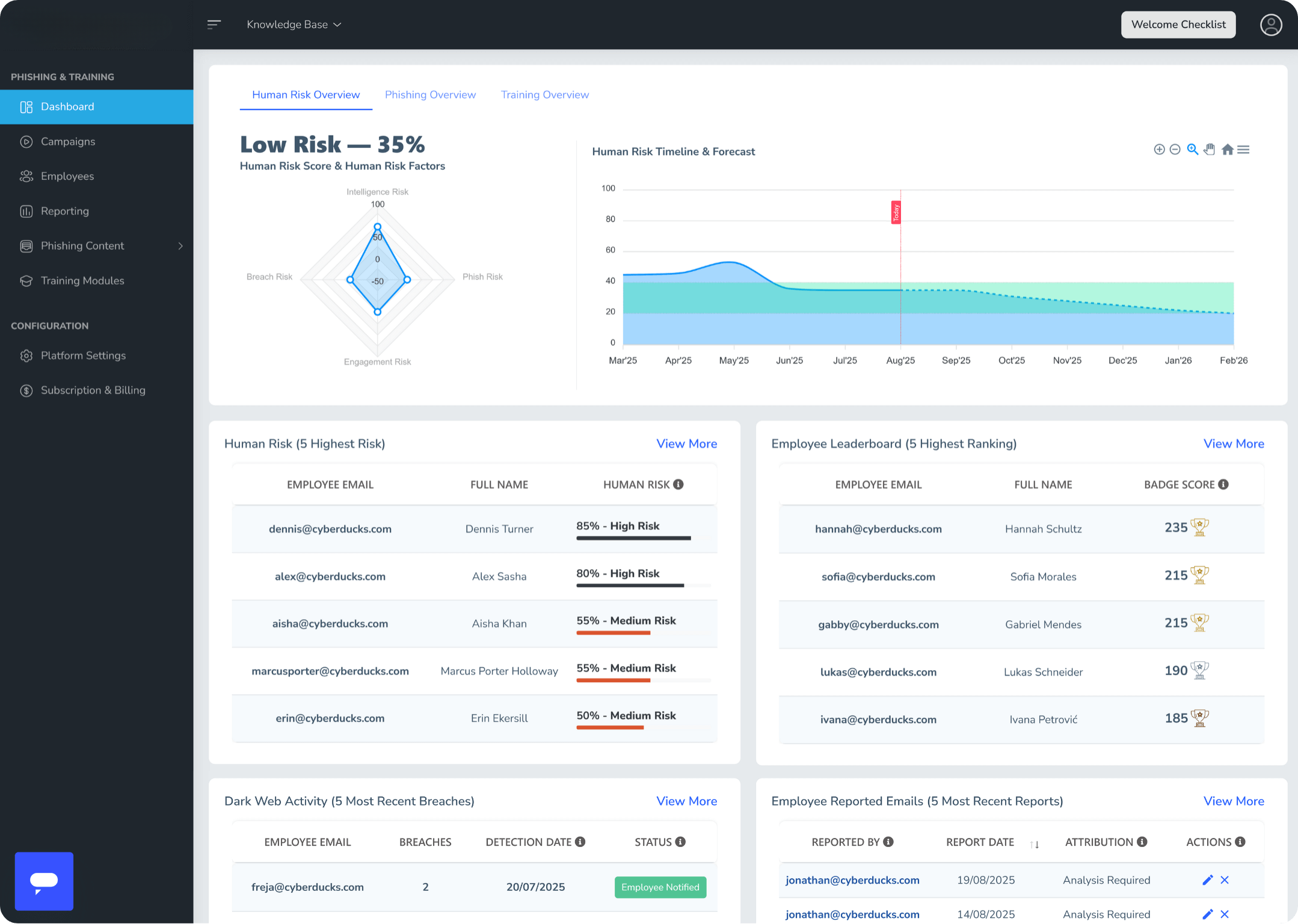Expand the Phishing Content submenu chevron
1298x924 pixels.
[x=180, y=246]
